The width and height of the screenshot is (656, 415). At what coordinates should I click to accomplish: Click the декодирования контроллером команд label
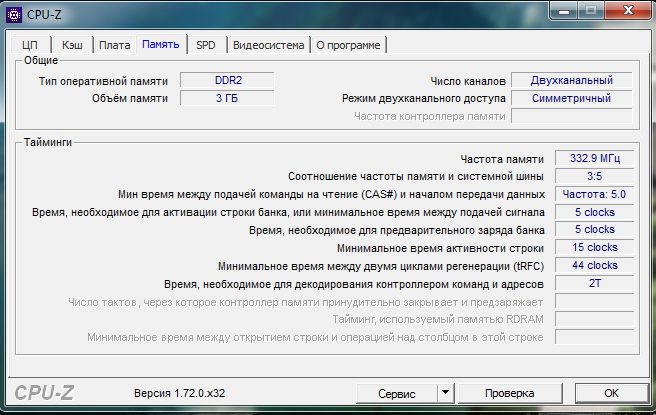[x=354, y=284]
